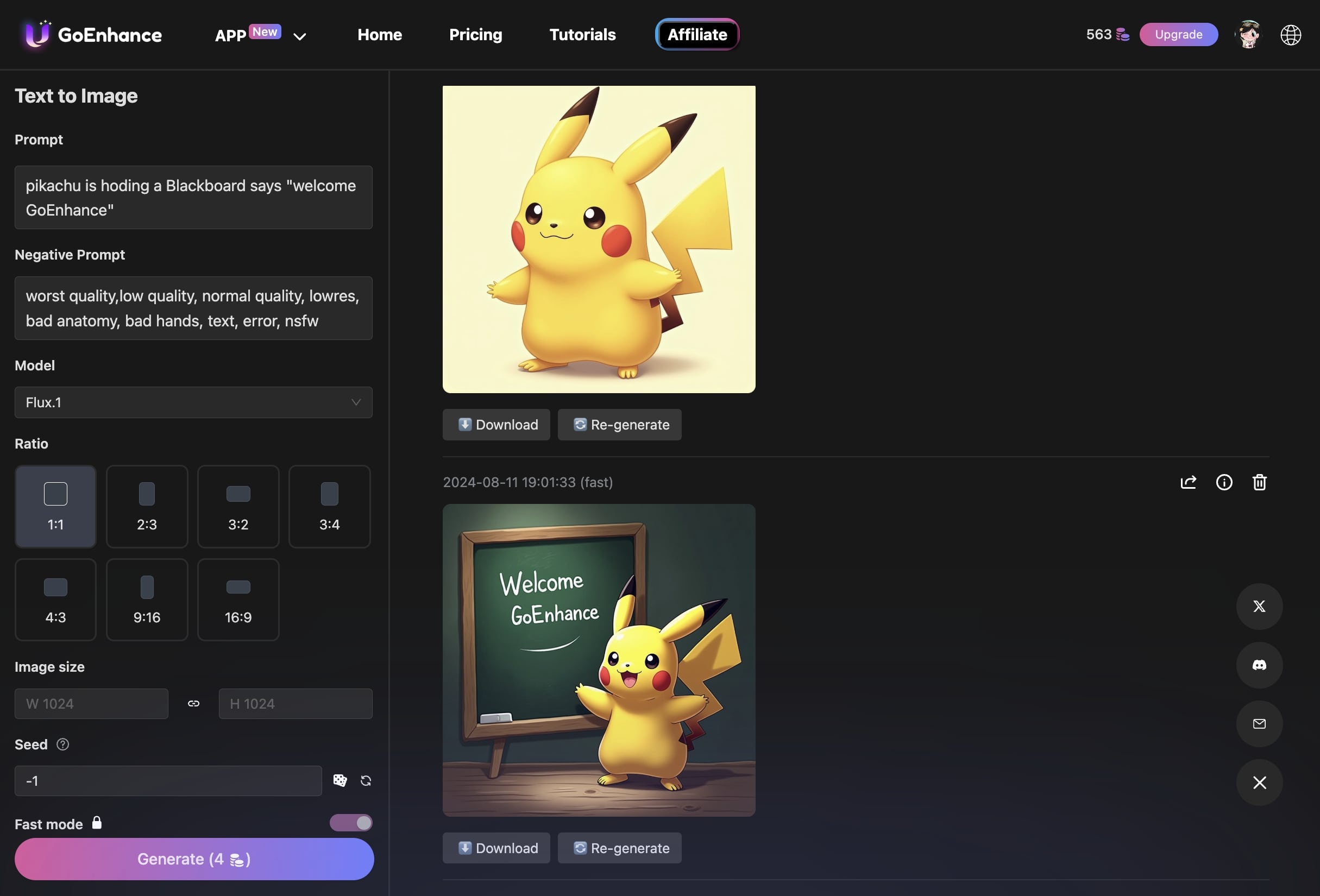Click the Generate button with 4 credits
The height and width of the screenshot is (896, 1320).
[194, 858]
